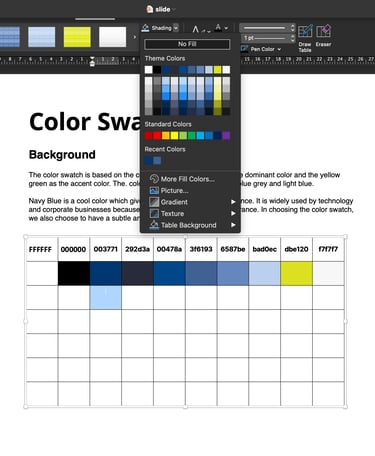Open the pen style line dropdown
Image resolution: width=375 pixels, height=456 pixels.
click(267, 28)
